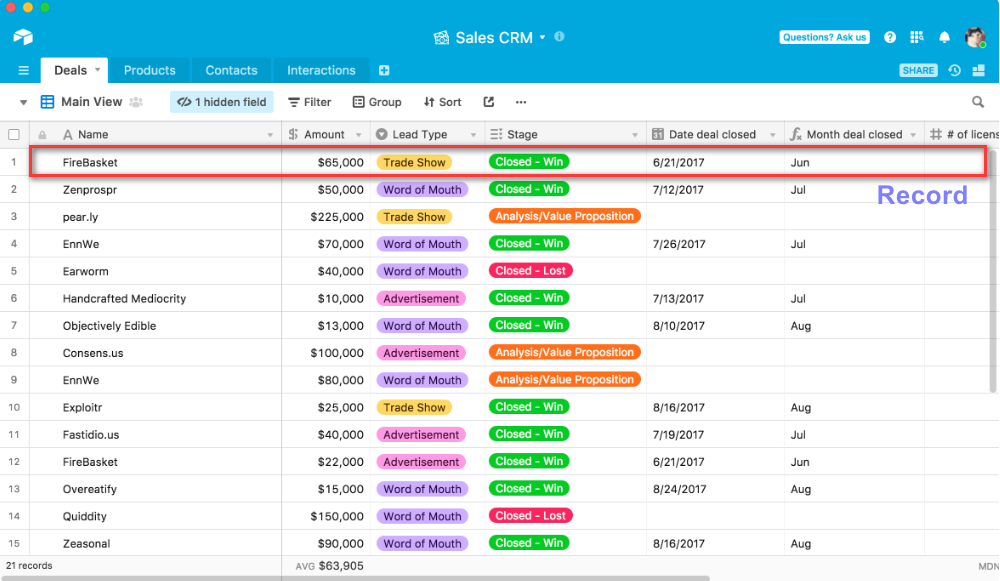The width and height of the screenshot is (1000, 581).
Task: Click the share view export icon
Action: coord(489,102)
